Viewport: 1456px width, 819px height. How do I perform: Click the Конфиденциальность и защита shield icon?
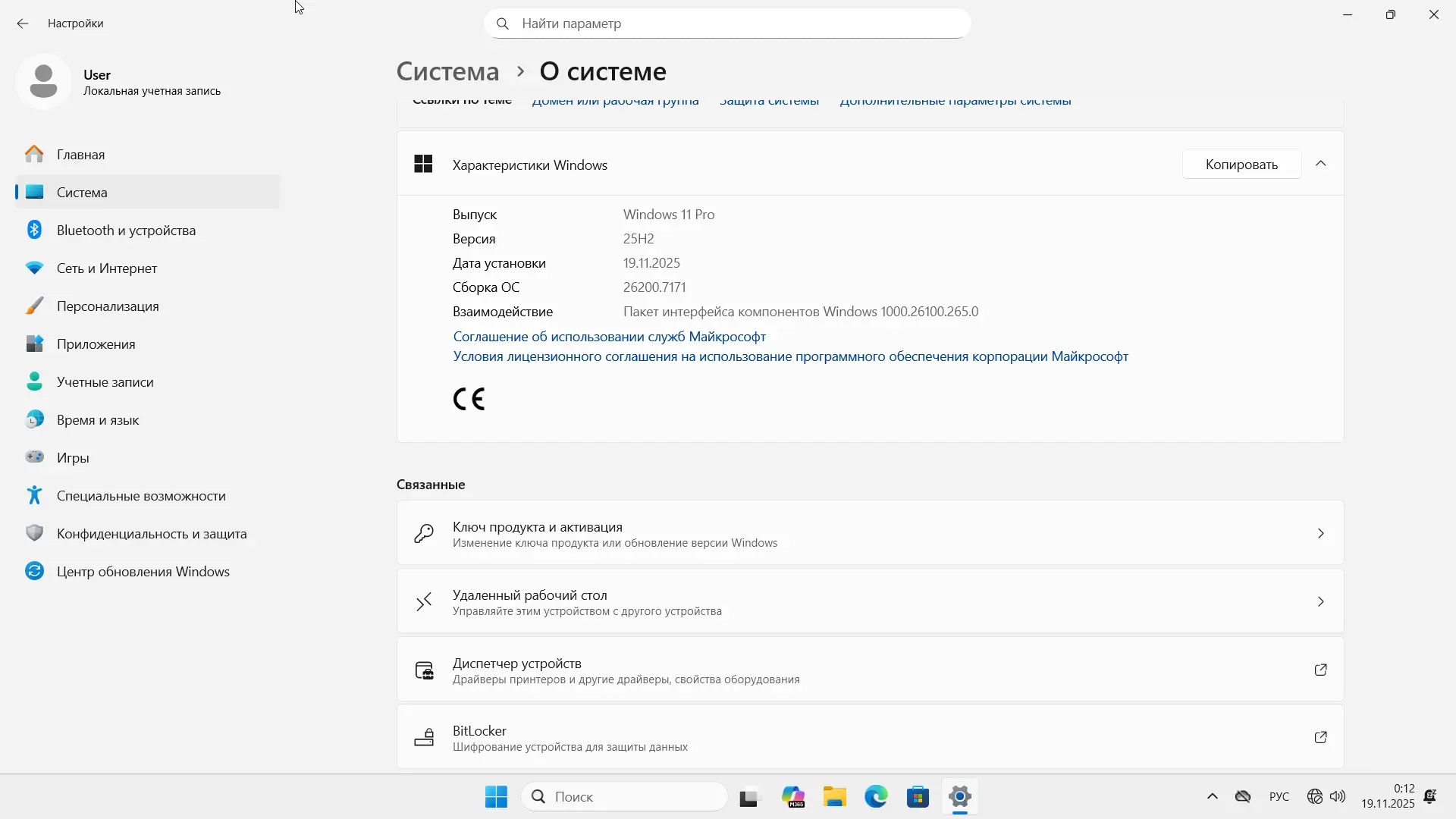coord(34,533)
